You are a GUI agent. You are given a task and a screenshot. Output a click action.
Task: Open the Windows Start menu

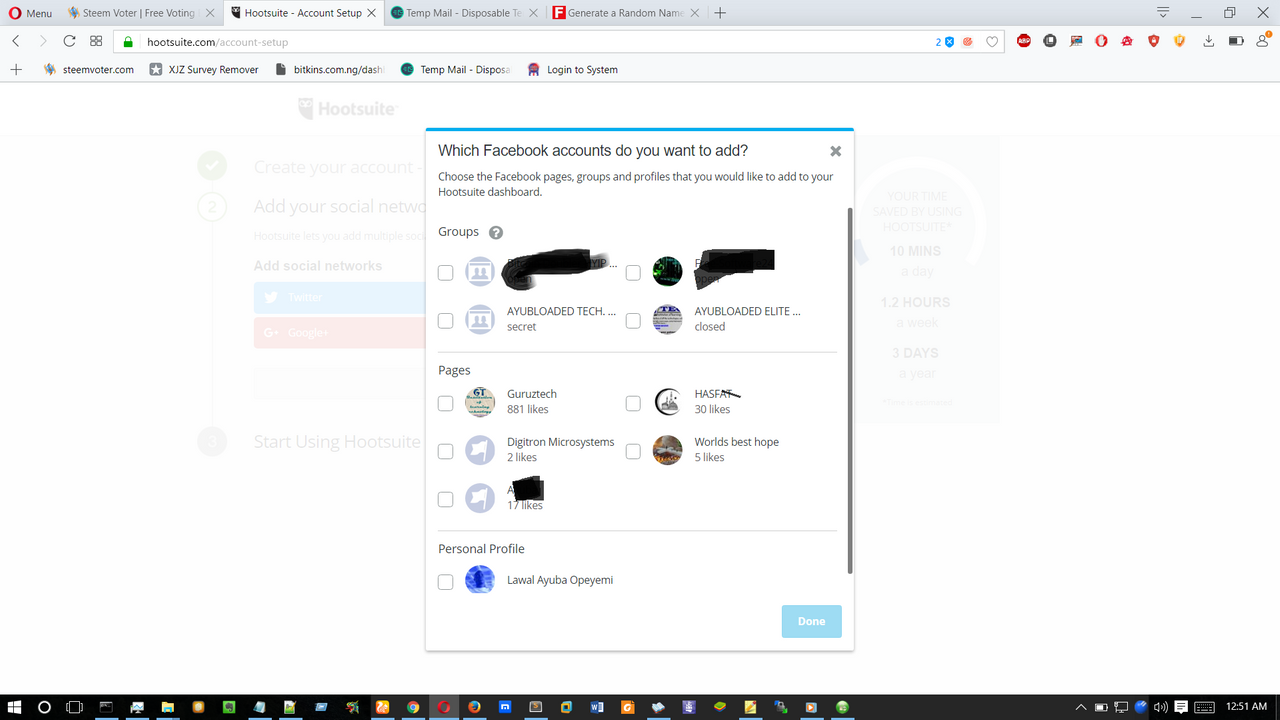pos(14,707)
